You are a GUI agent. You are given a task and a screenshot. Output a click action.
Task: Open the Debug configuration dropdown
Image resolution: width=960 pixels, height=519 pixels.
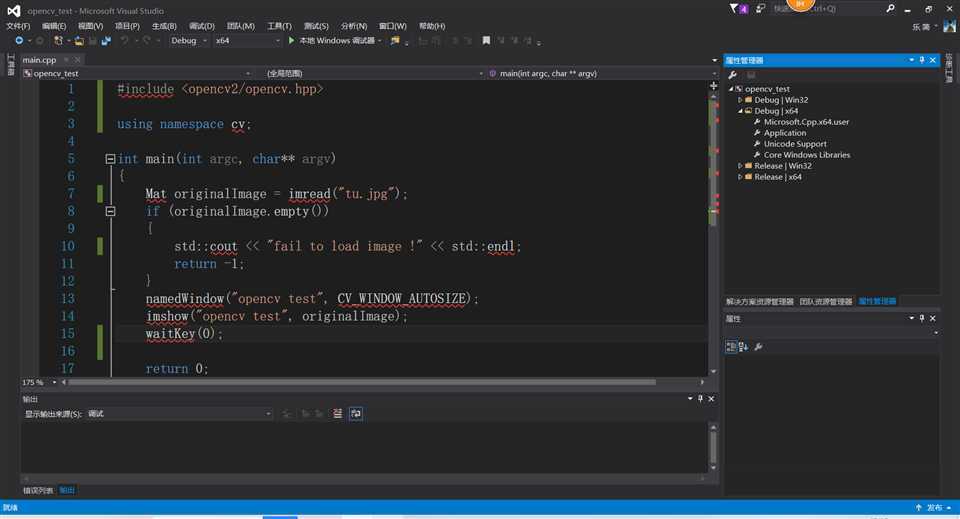point(207,41)
